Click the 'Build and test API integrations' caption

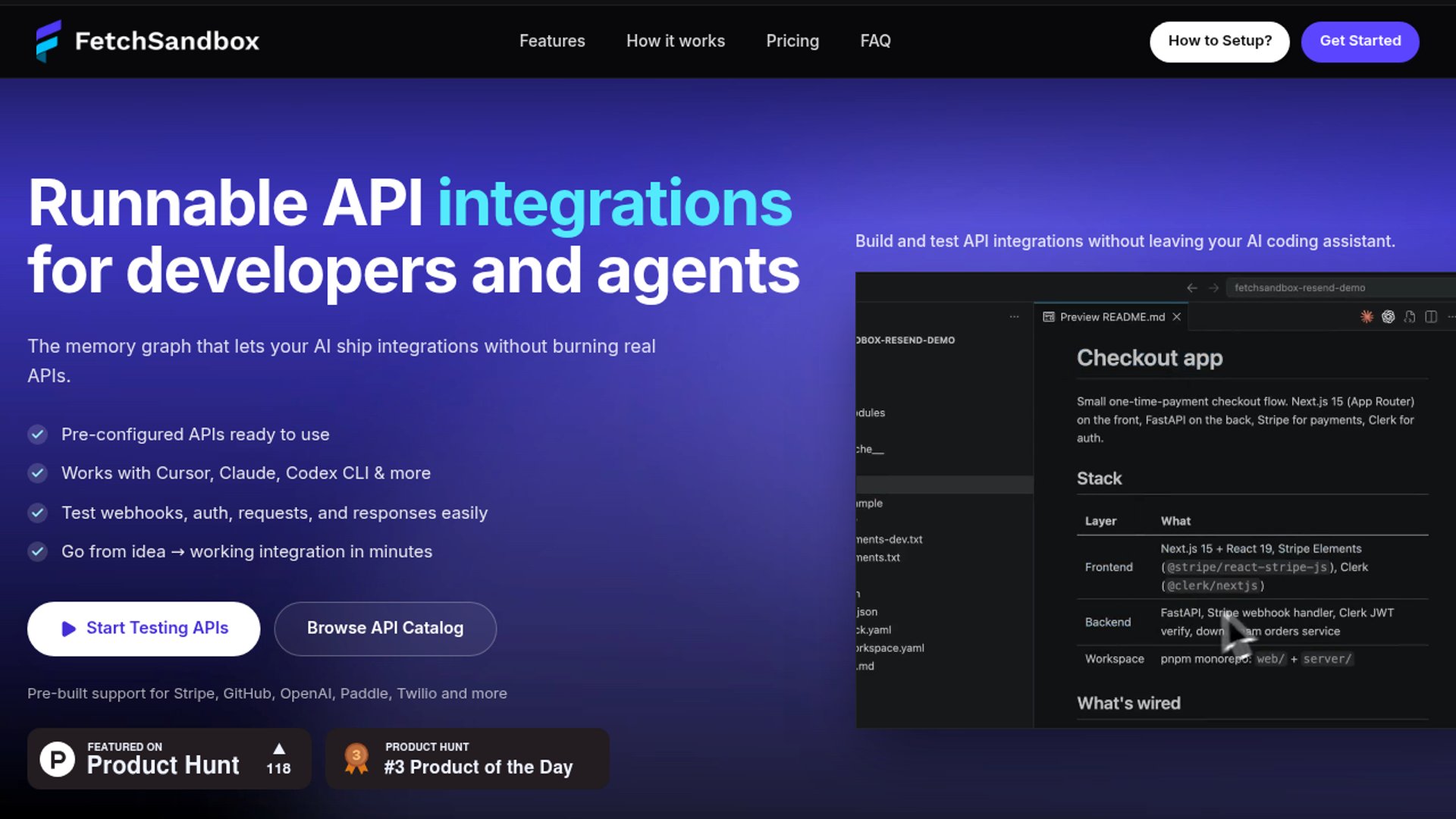click(1125, 241)
